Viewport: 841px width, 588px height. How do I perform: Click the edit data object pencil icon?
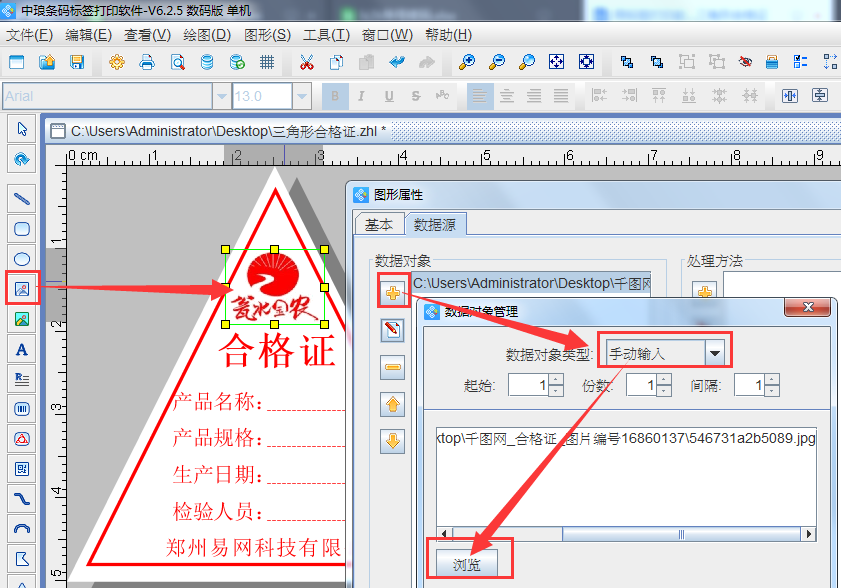[393, 330]
